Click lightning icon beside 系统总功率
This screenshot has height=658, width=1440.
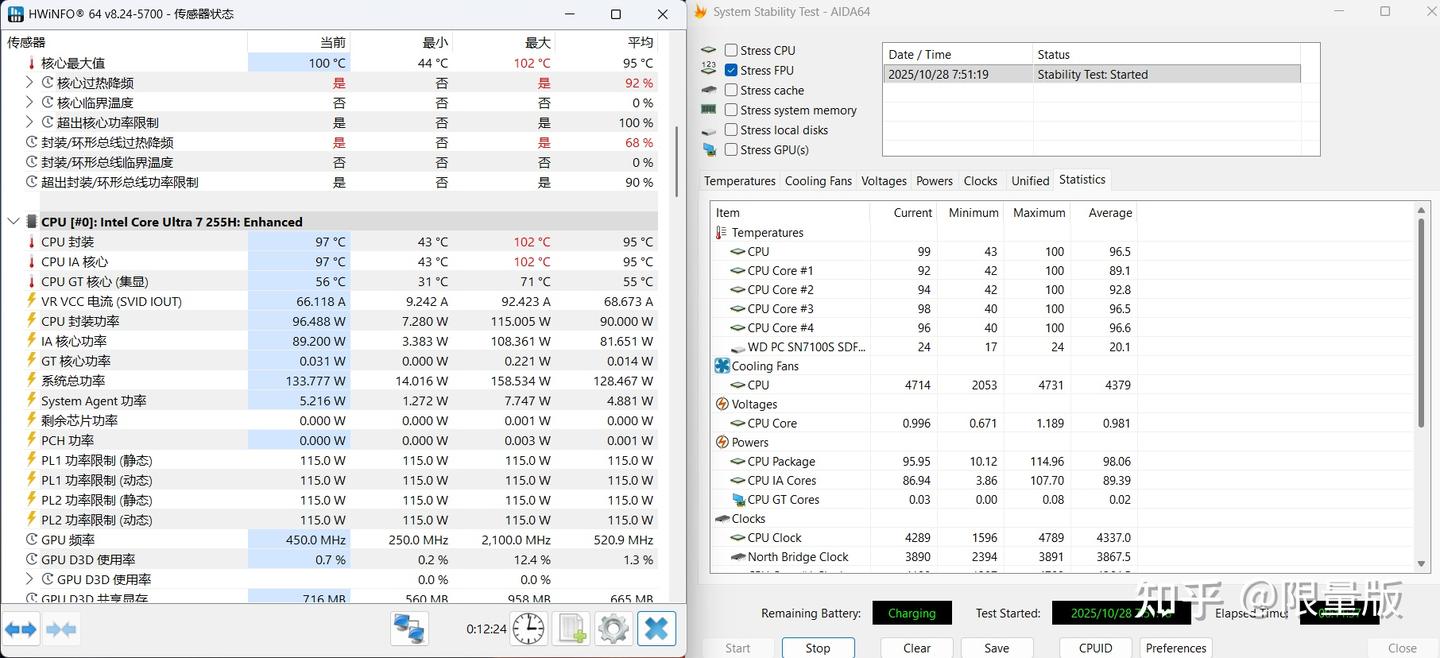31,381
